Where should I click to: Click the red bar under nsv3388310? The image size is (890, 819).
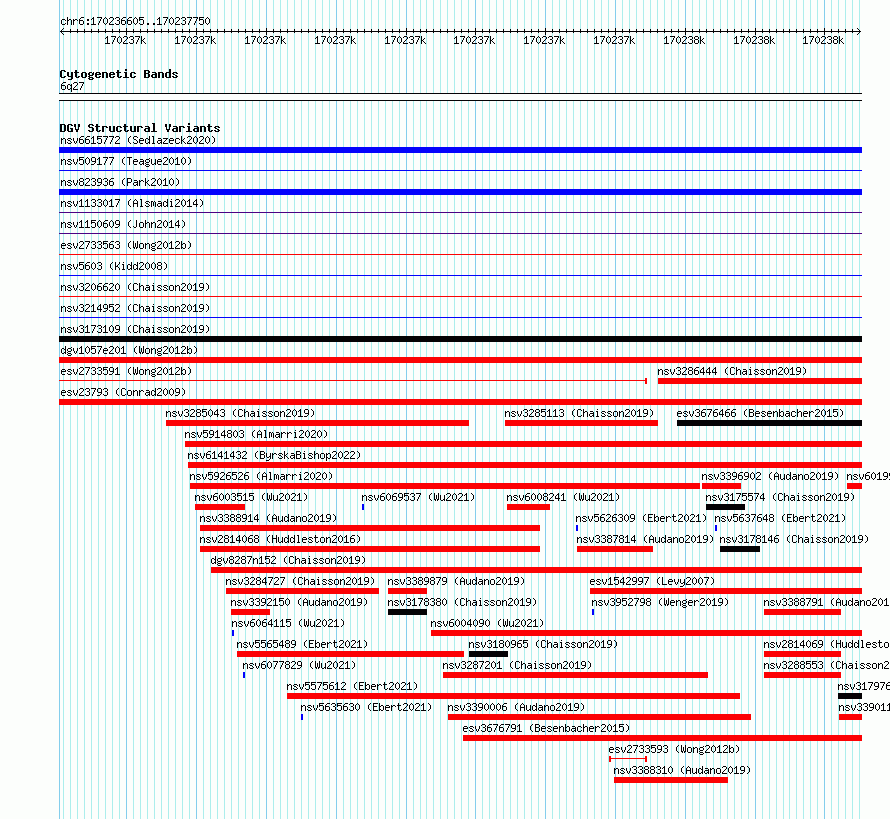(x=670, y=780)
